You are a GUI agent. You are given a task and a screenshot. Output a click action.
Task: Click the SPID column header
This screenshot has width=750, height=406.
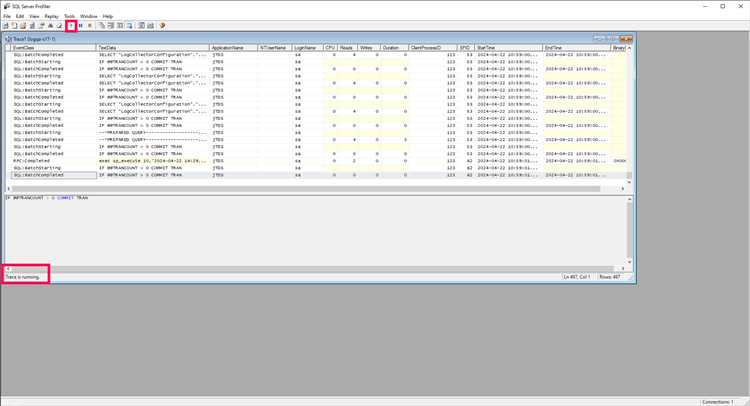point(466,48)
